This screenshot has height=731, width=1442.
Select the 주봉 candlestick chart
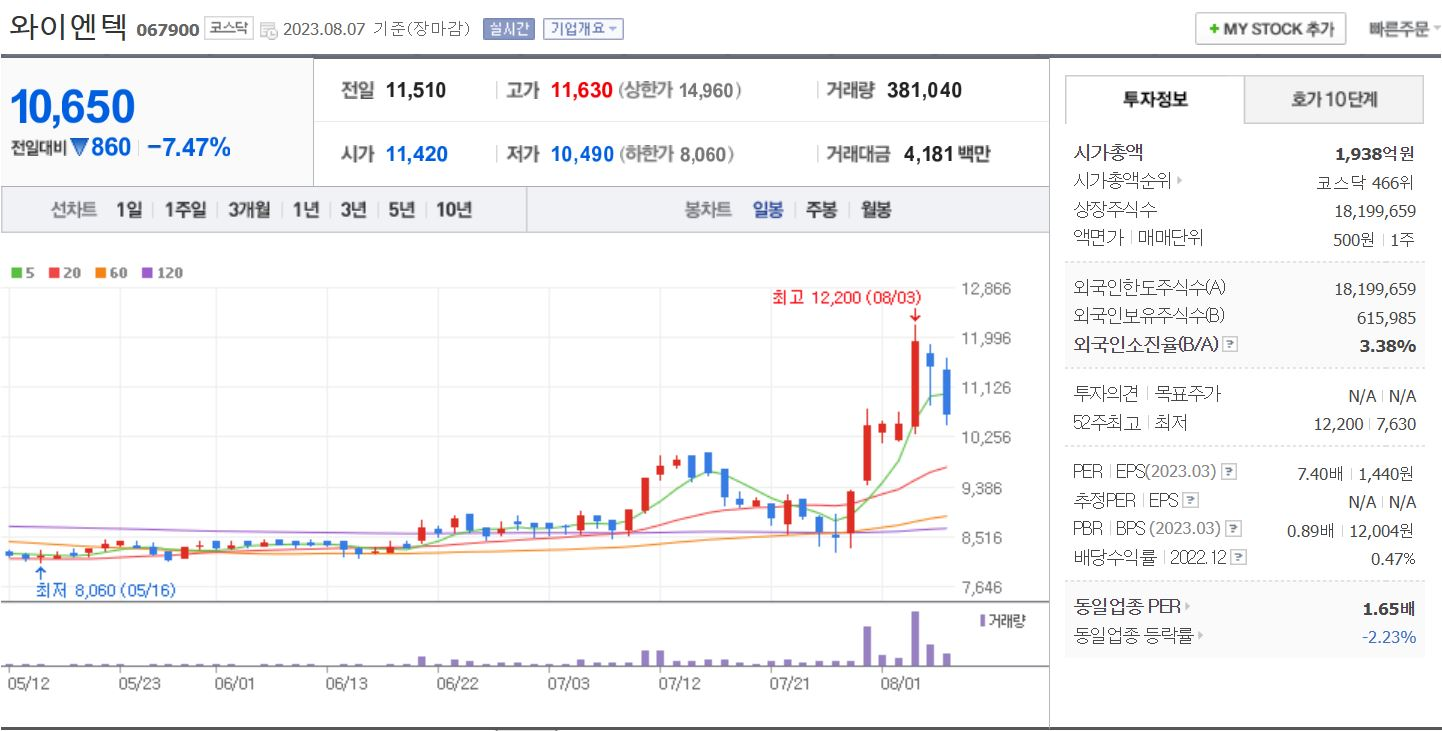coord(821,210)
